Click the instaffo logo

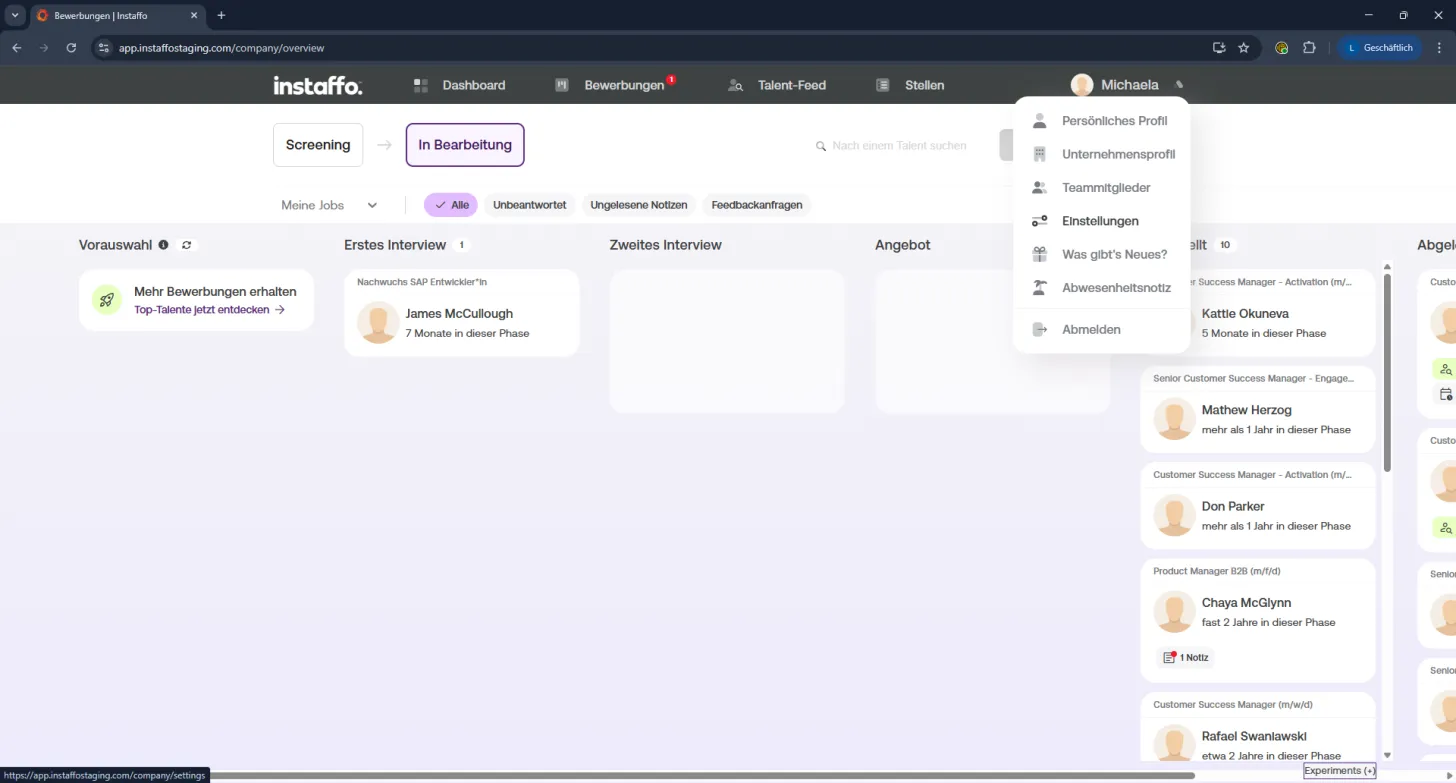tap(318, 86)
